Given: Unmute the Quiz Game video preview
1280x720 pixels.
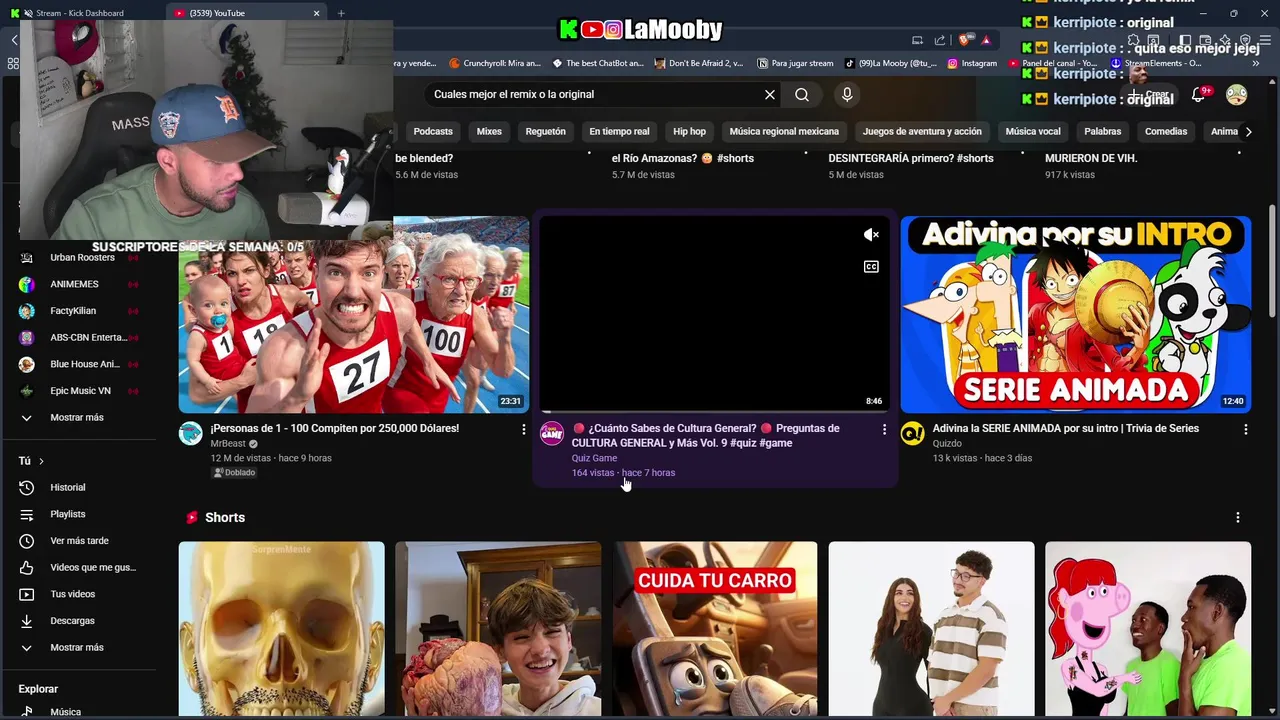Looking at the screenshot, I should coord(871,235).
